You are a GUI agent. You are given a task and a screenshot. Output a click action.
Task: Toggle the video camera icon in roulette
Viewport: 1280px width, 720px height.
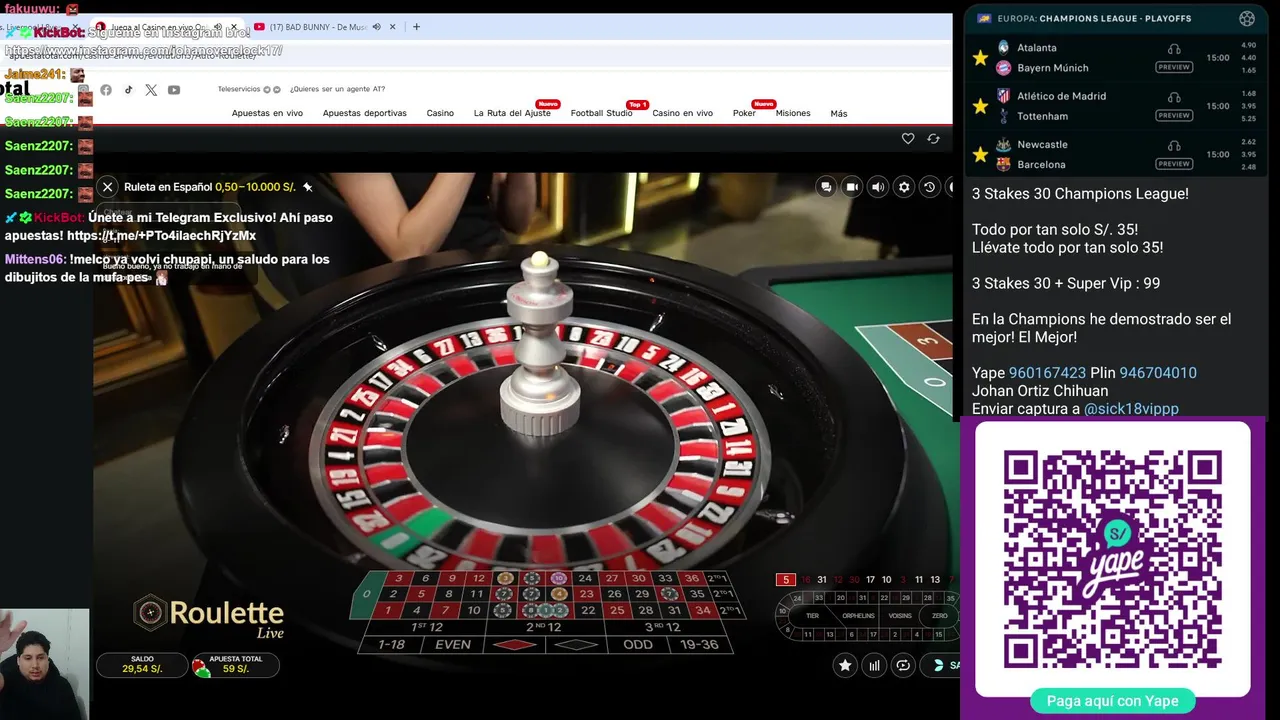point(852,187)
